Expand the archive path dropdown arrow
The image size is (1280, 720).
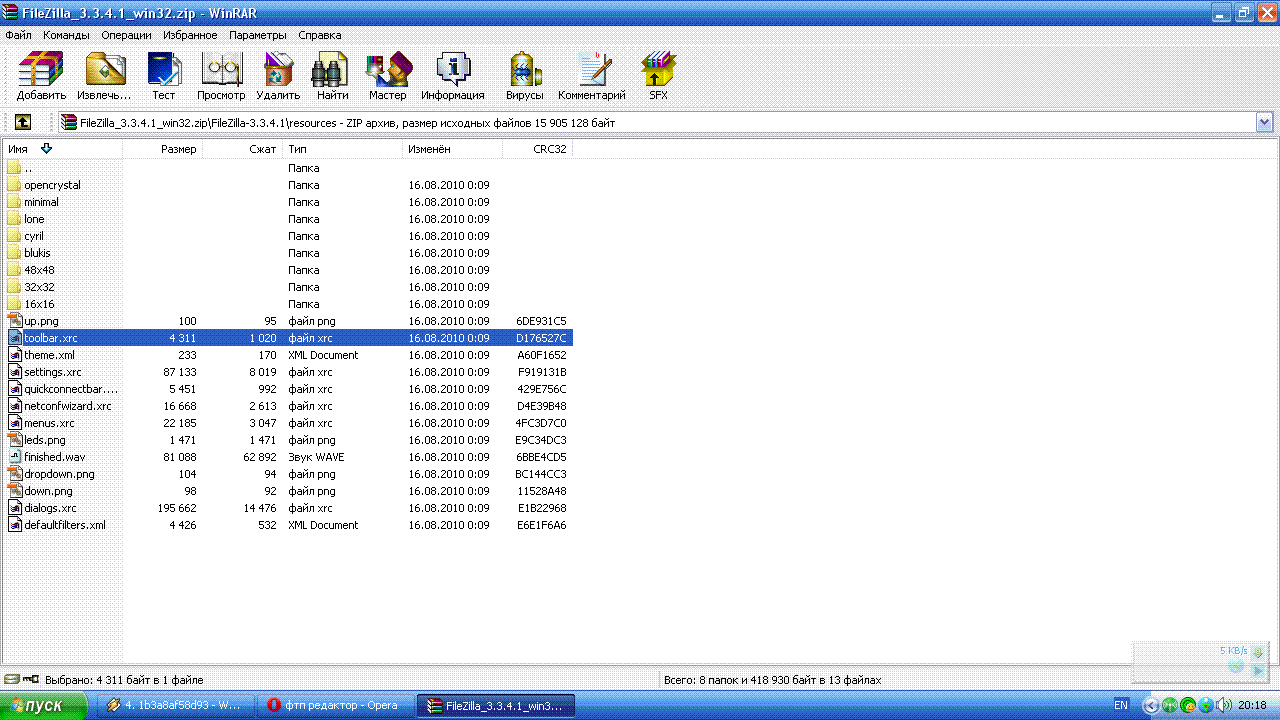tap(1264, 122)
